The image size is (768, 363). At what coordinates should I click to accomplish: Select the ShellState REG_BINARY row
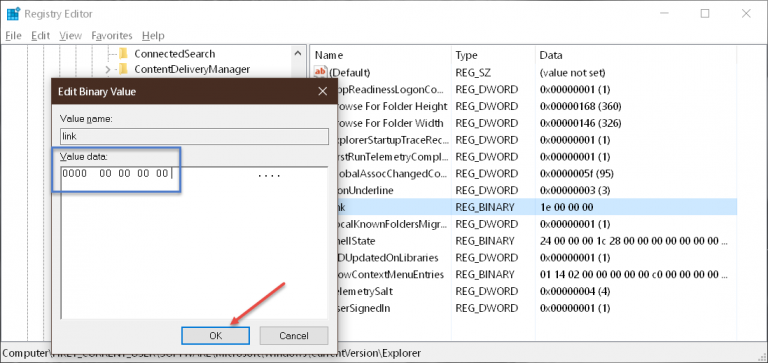click(x=524, y=241)
